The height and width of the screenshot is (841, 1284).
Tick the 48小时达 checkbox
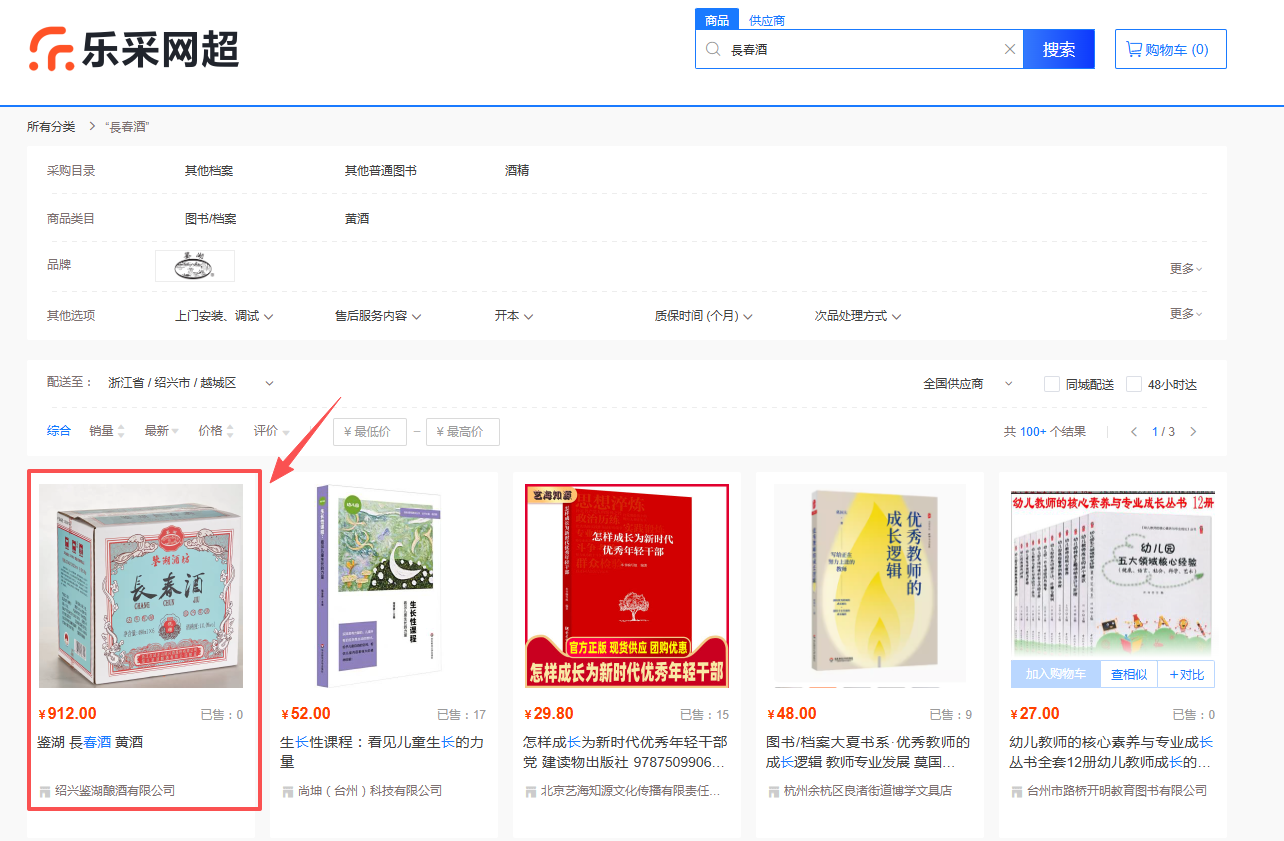coord(1134,384)
